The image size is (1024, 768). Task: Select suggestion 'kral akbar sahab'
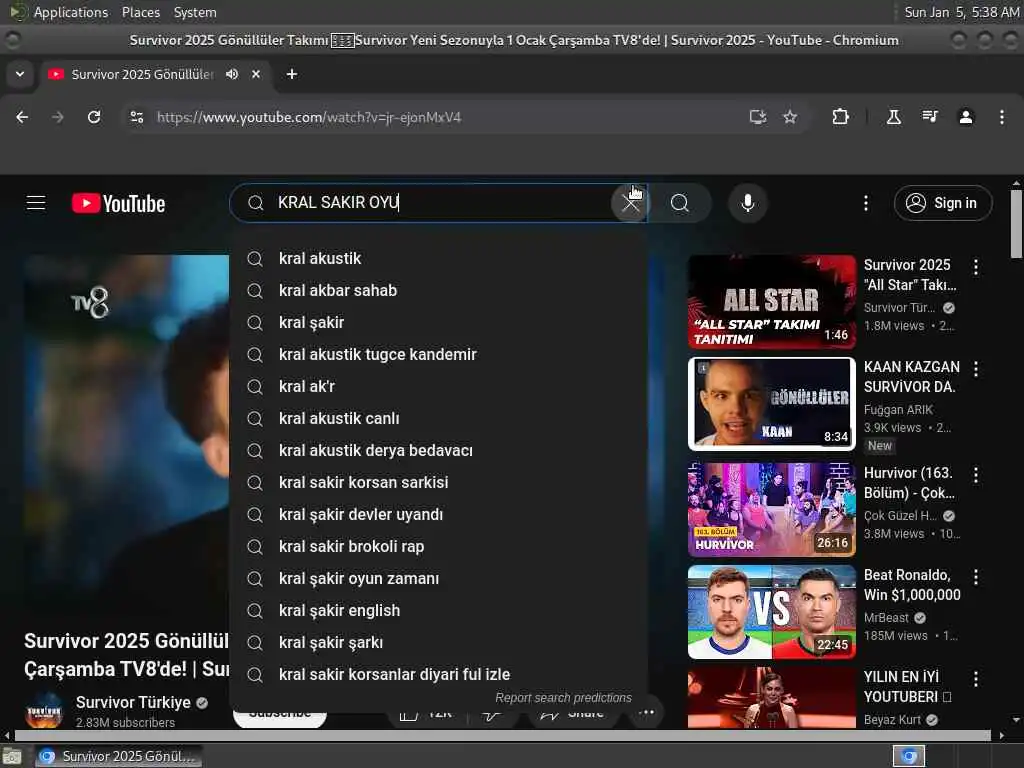pos(438,291)
